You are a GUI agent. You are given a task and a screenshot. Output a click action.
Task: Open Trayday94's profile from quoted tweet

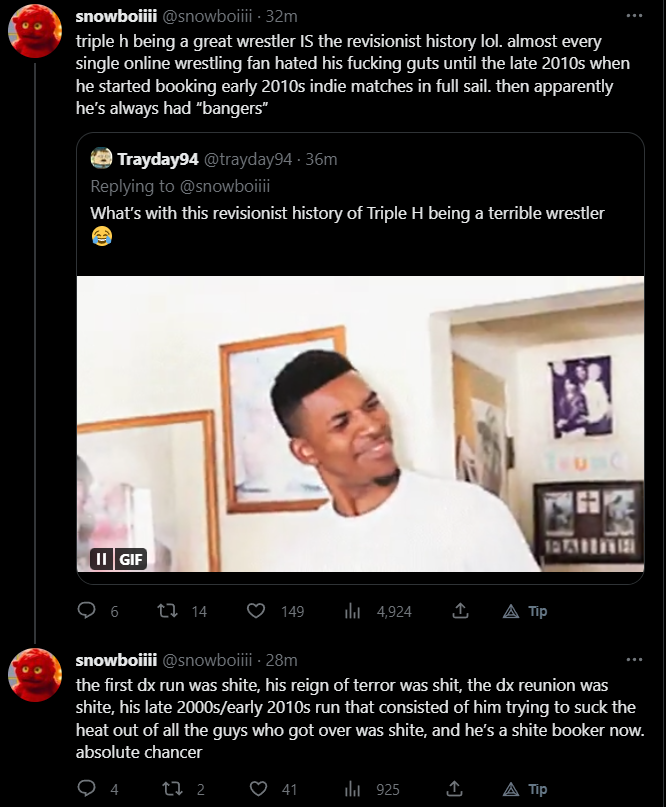[158, 159]
